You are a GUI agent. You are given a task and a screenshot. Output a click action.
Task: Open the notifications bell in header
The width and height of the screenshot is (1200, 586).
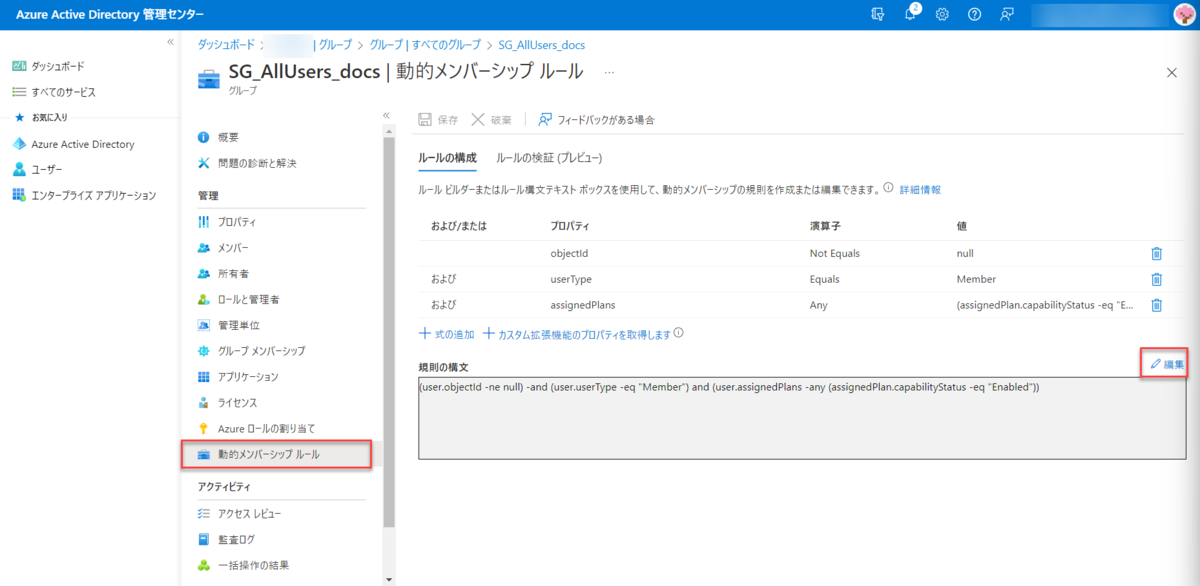click(x=911, y=14)
